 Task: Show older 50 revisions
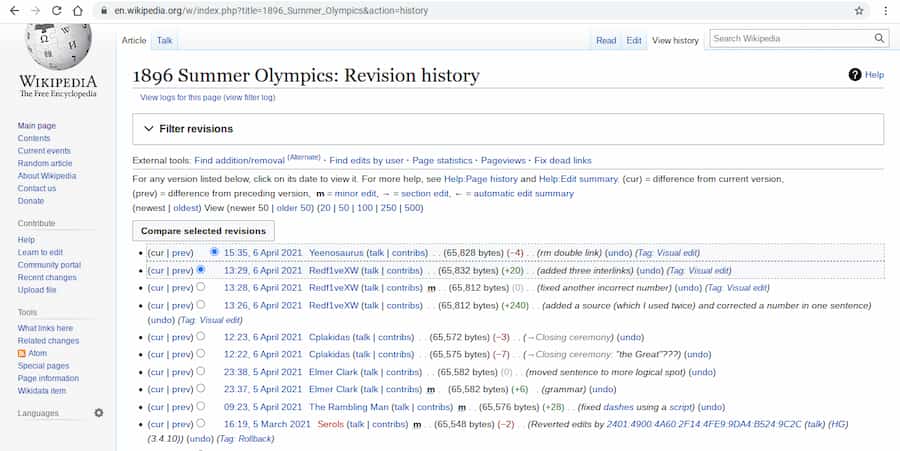click(x=294, y=208)
